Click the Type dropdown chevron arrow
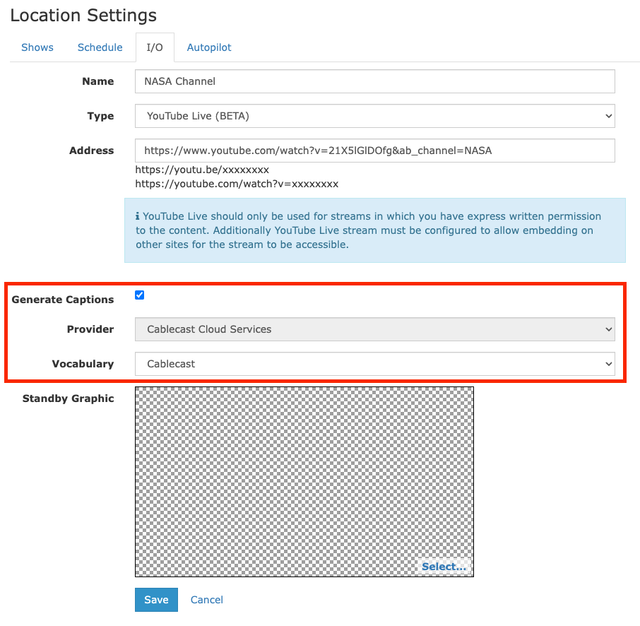 point(609,116)
